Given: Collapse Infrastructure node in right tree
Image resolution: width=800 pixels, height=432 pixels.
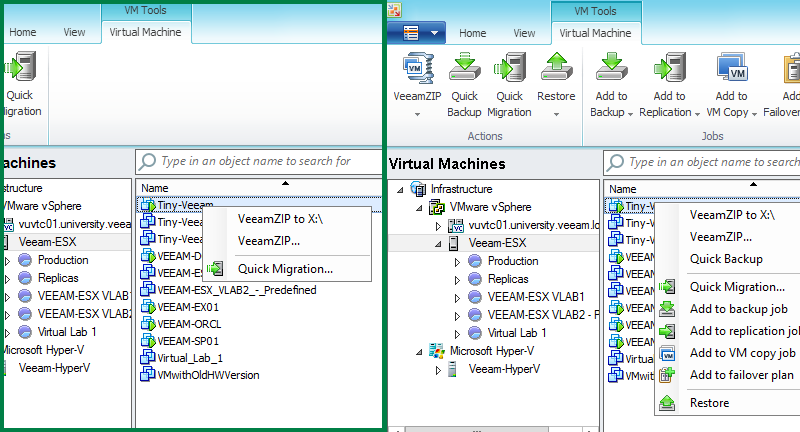Looking at the screenshot, I should [401, 190].
